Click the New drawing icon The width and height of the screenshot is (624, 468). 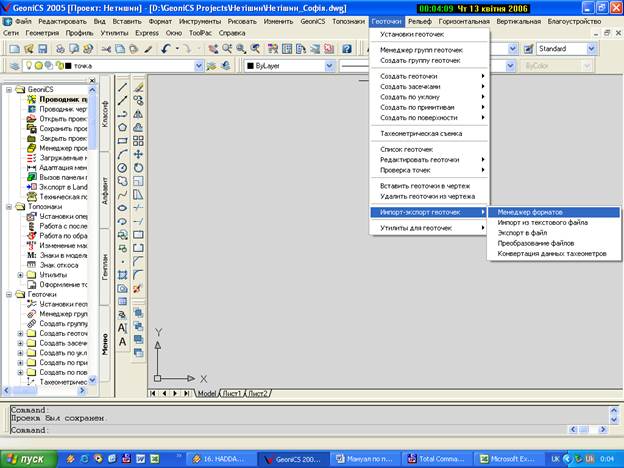pyautogui.click(x=14, y=49)
